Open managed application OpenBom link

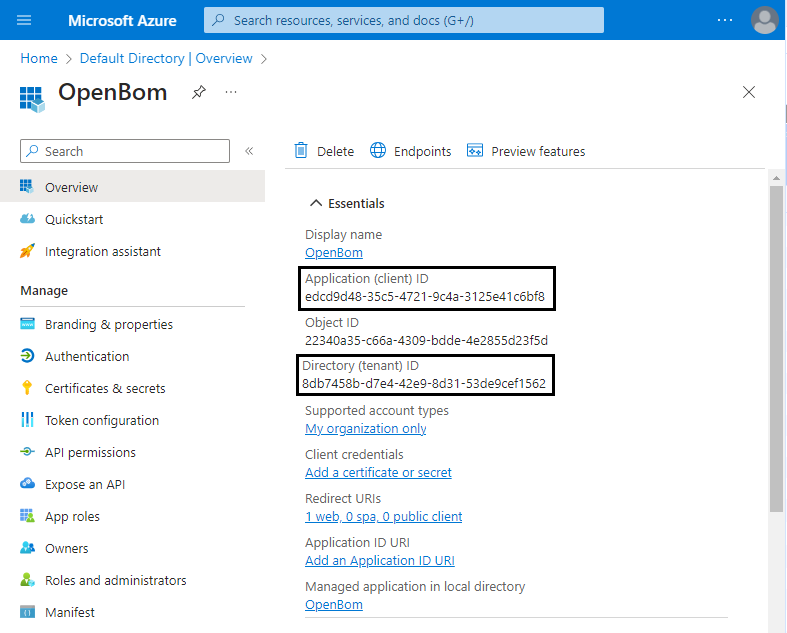click(334, 605)
